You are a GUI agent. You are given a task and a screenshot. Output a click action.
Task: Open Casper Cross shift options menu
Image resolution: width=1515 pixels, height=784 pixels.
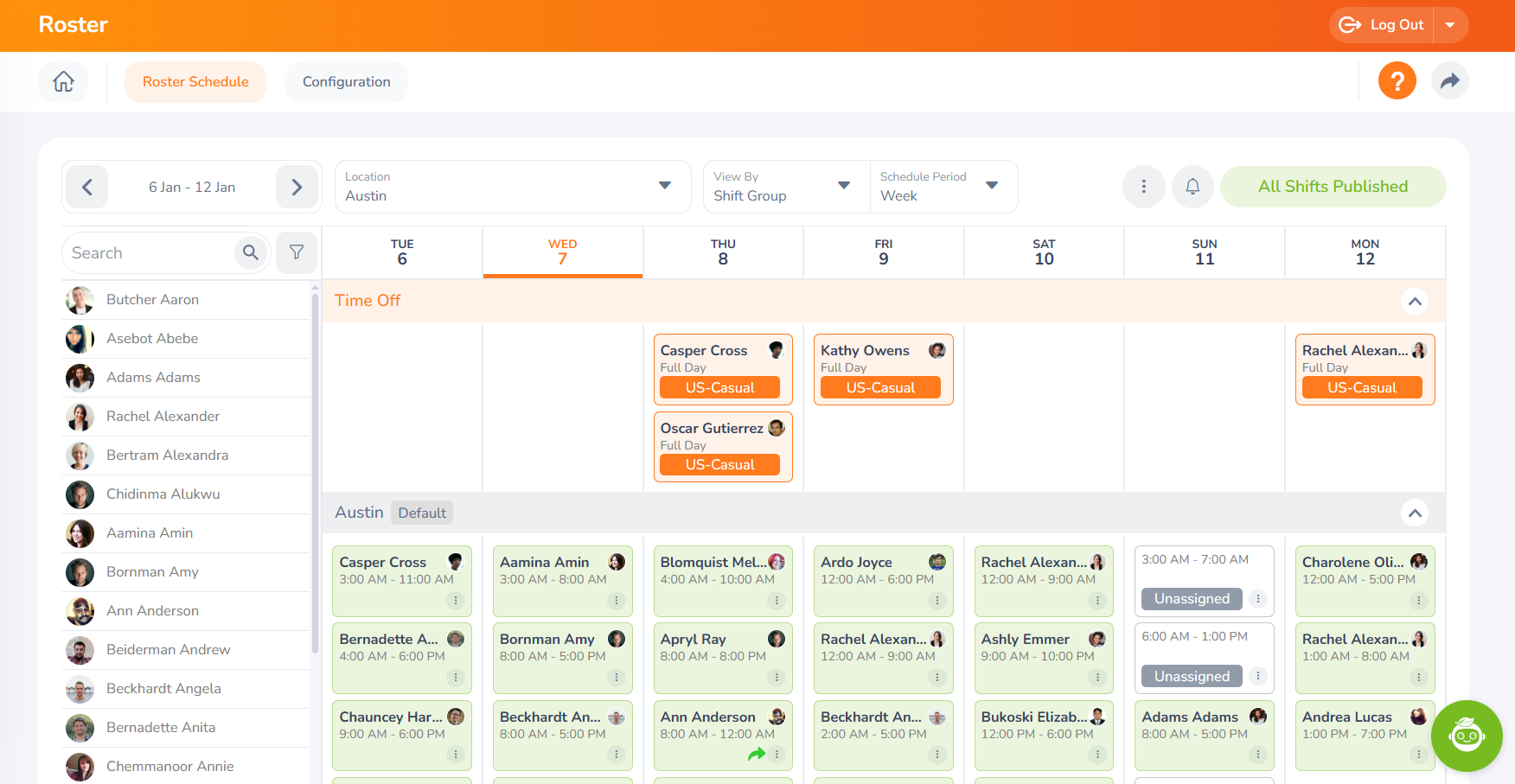point(456,600)
